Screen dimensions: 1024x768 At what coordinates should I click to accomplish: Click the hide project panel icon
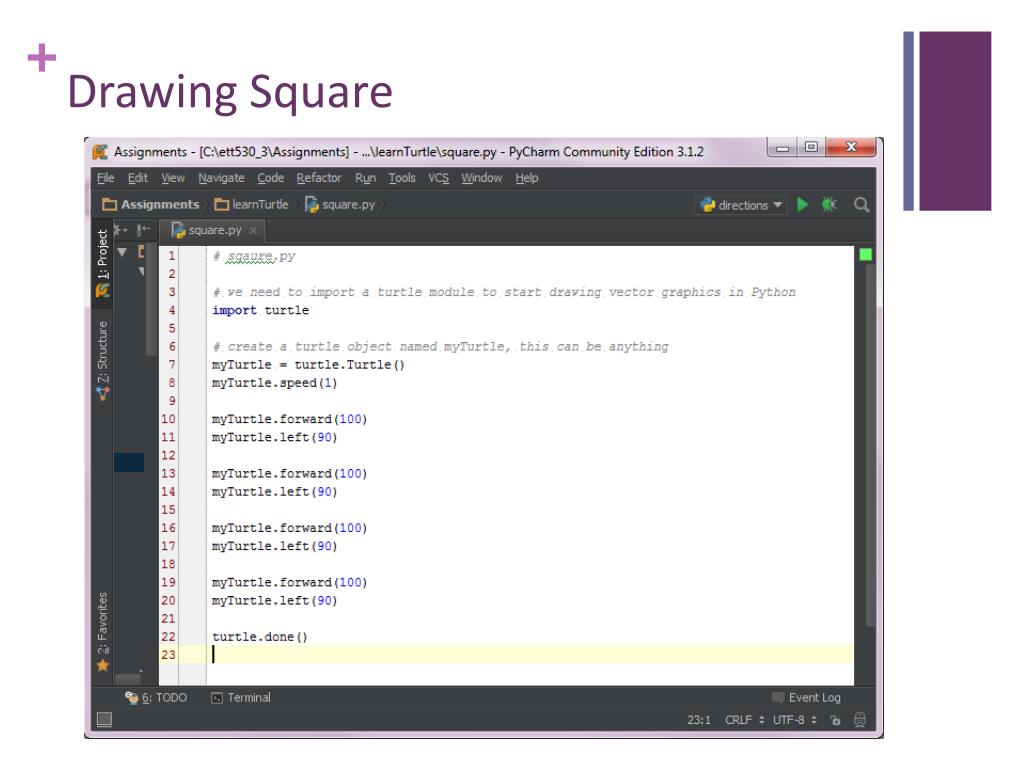point(143,230)
